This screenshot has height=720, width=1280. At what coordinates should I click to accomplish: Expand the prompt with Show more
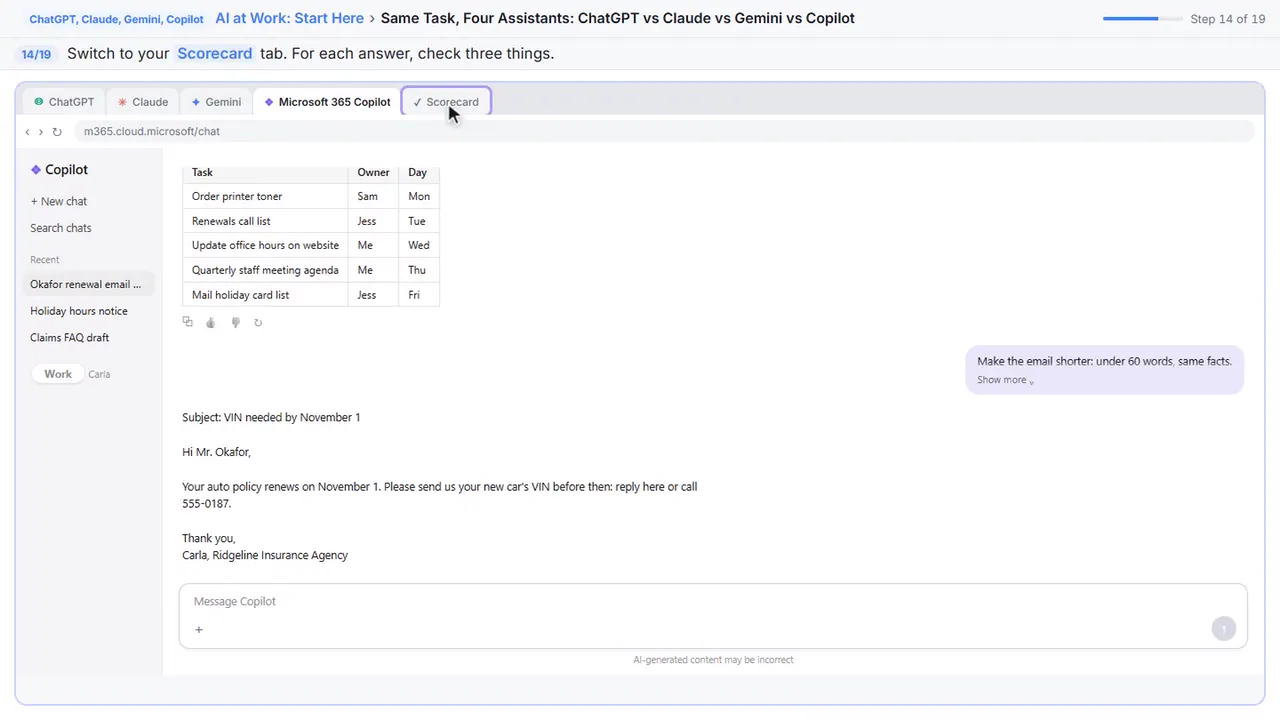(1005, 380)
